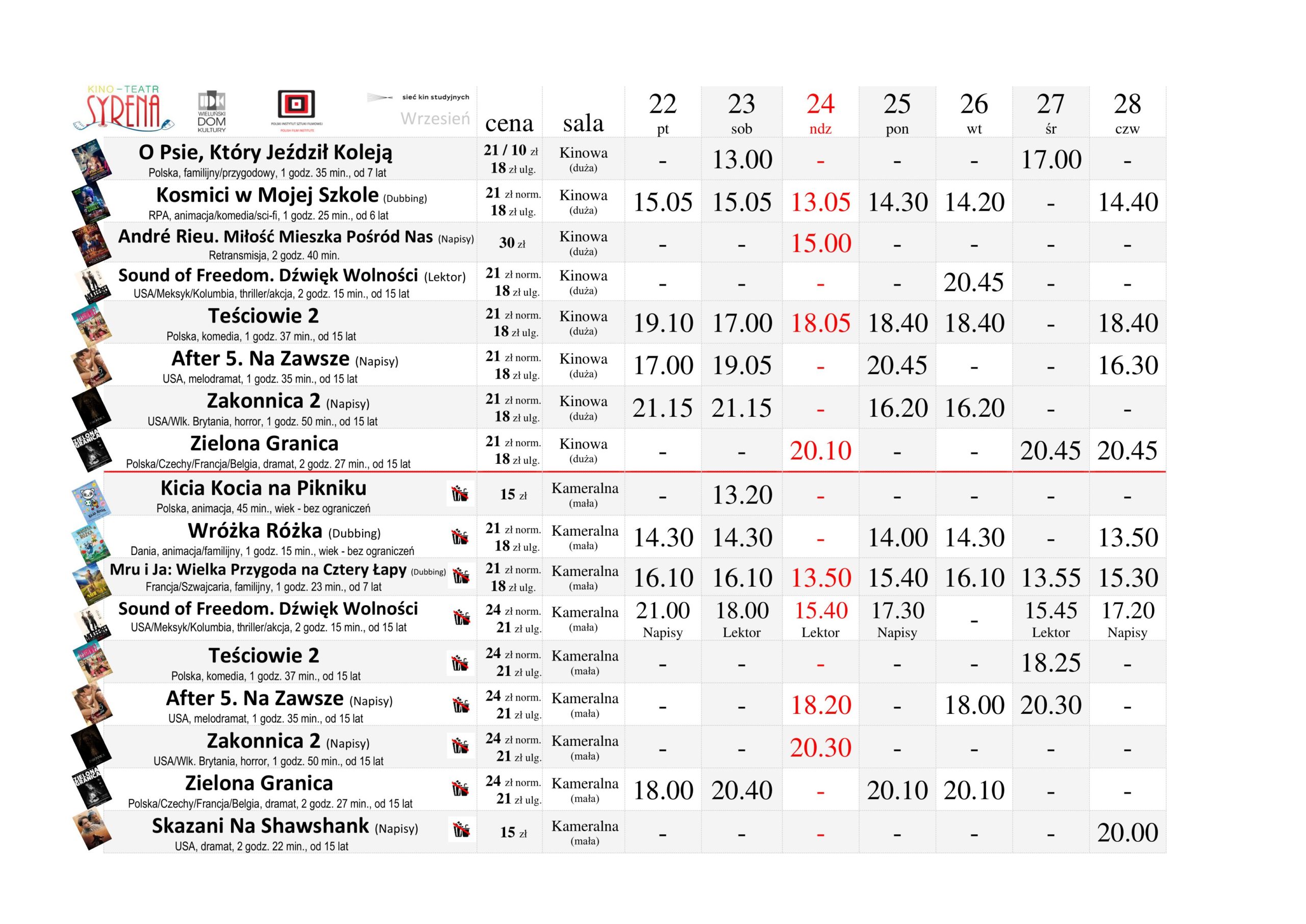The width and height of the screenshot is (1306, 924).
Task: Click the sieć kin studyjnych logo
Action: [418, 97]
